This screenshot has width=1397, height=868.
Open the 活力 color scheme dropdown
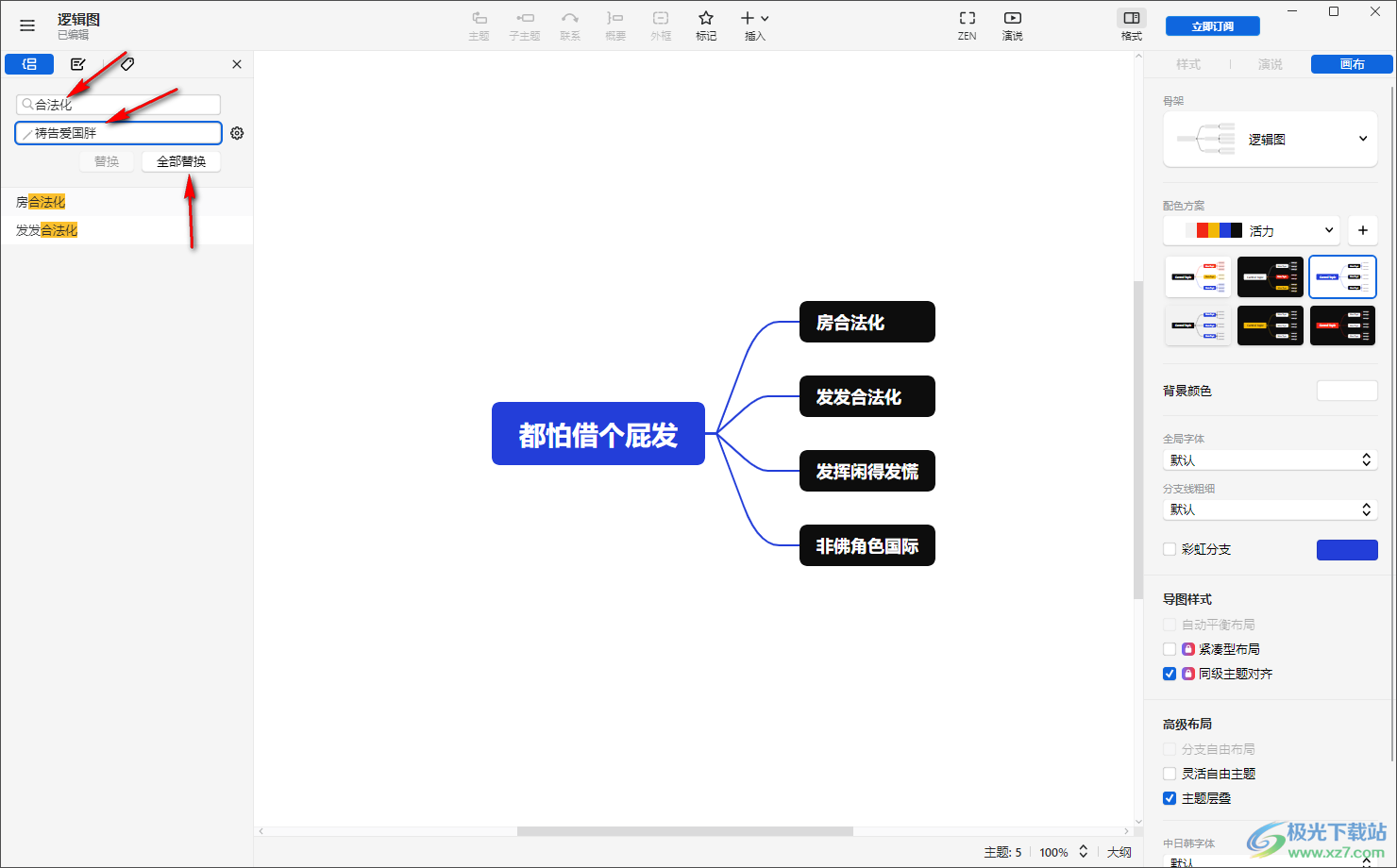(x=1252, y=230)
